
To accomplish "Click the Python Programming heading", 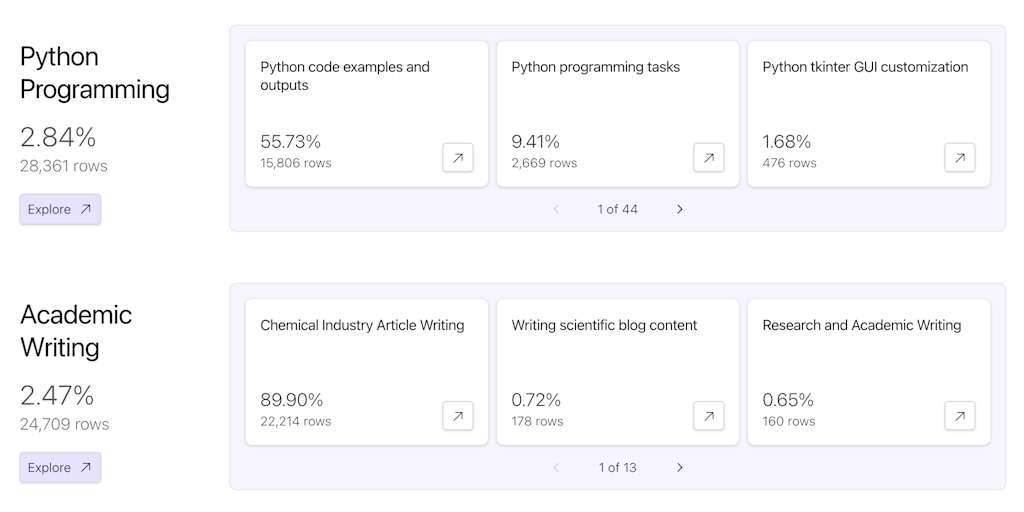I will coord(94,72).
